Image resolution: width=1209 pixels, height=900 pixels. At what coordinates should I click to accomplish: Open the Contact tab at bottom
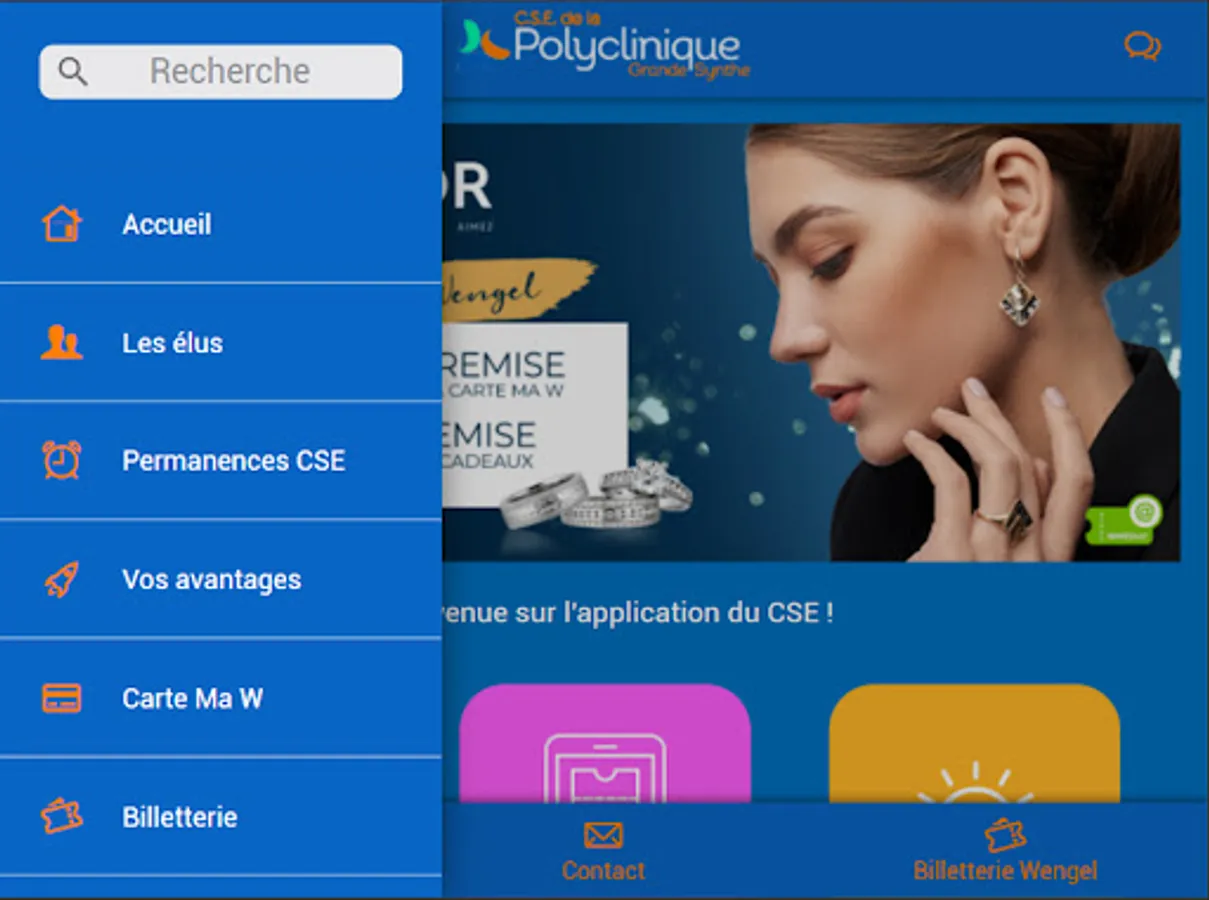pyautogui.click(x=603, y=851)
